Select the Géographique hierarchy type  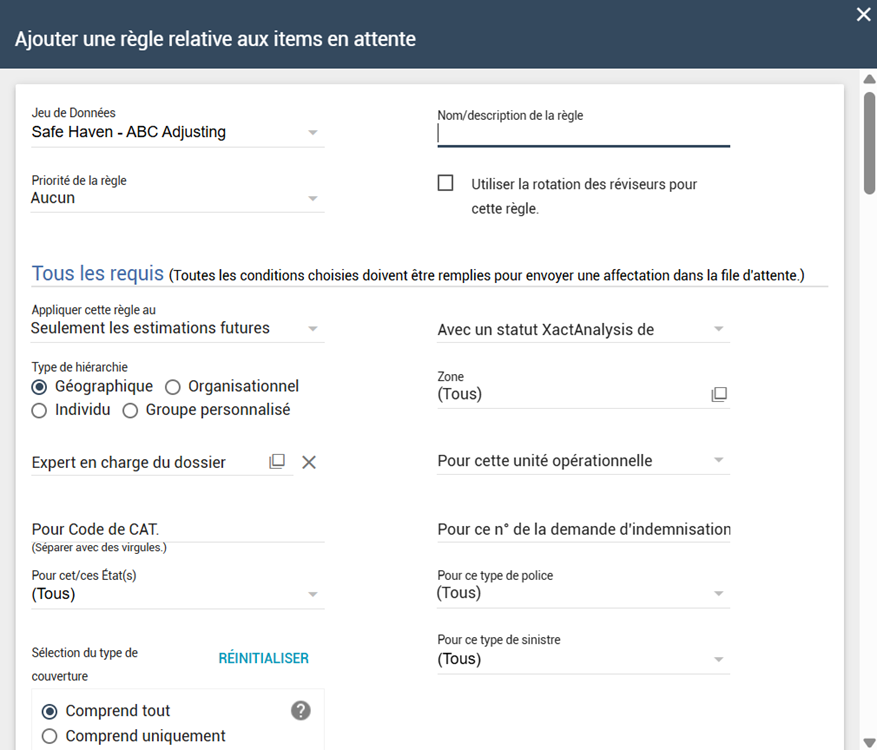point(40,386)
